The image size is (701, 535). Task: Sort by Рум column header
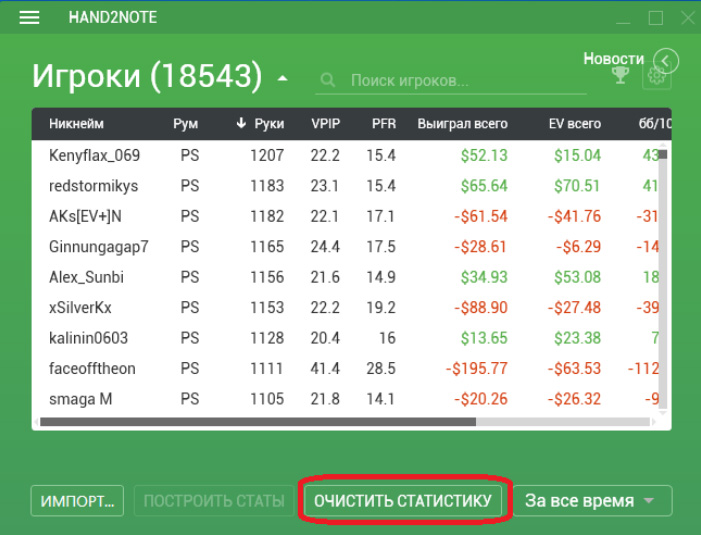186,124
